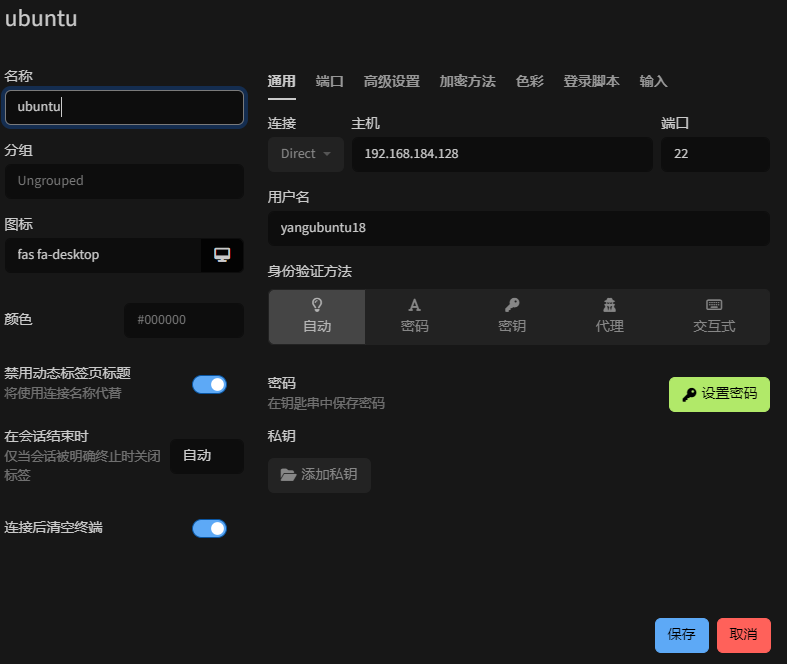Select the 密钥 key authentication option
Viewport: 787px width, 664px height.
(512, 316)
